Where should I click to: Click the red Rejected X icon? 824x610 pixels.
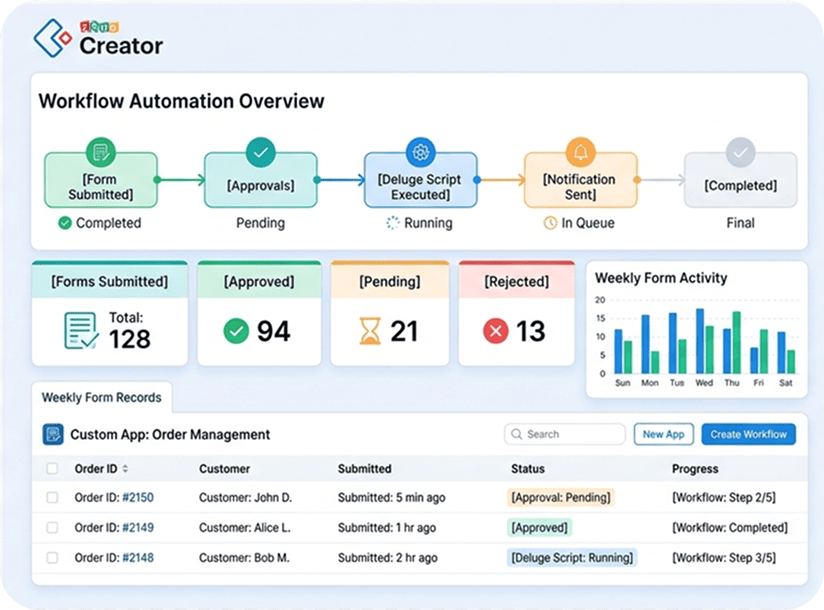[496, 331]
